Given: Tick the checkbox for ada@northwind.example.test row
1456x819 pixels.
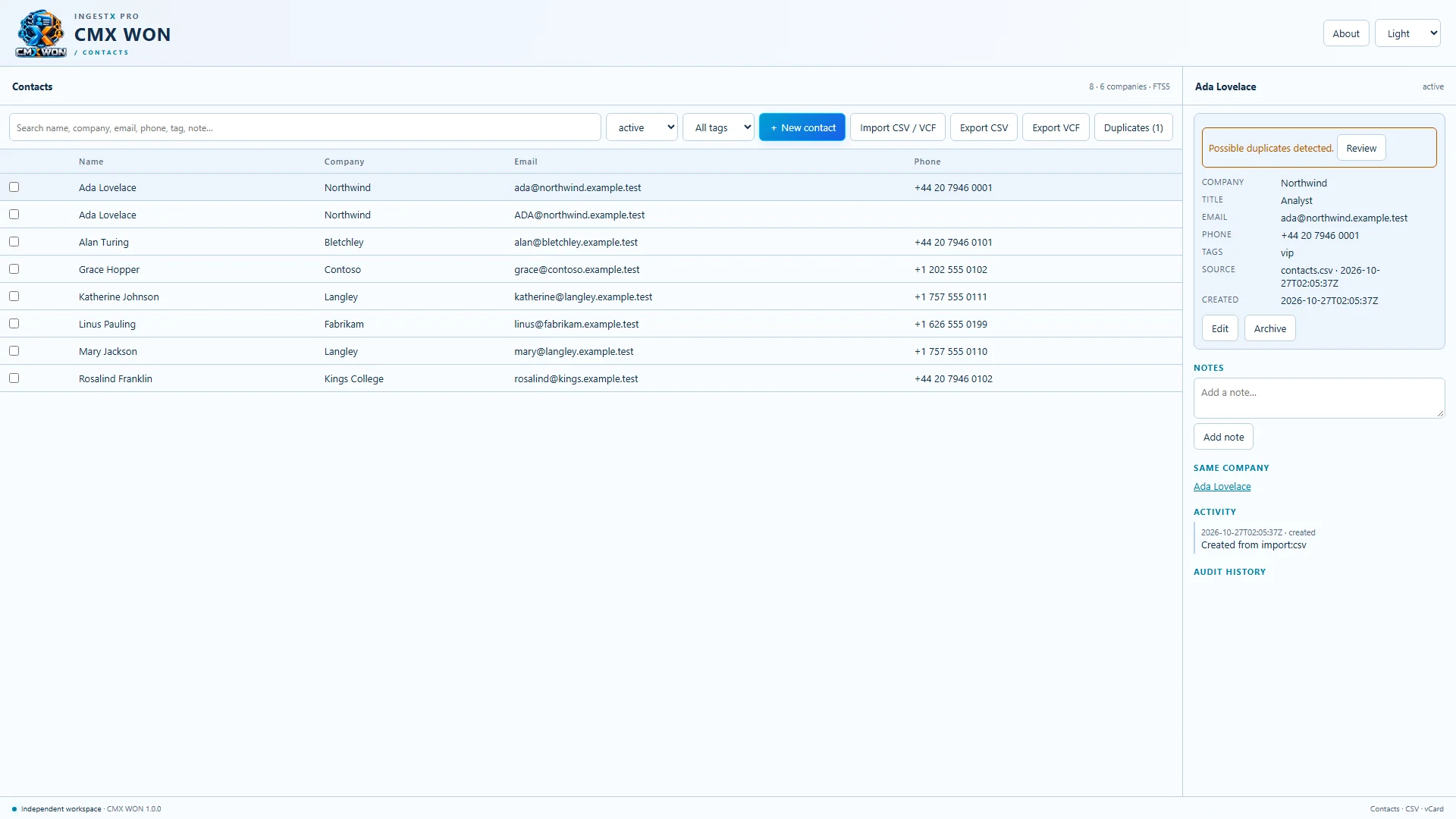Looking at the screenshot, I should pyautogui.click(x=14, y=187).
